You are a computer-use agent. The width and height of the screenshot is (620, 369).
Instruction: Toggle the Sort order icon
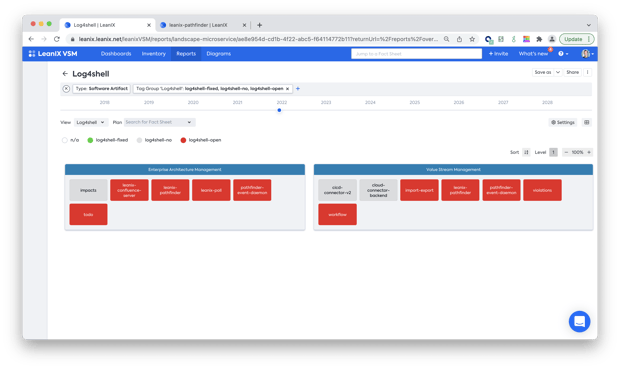coord(526,152)
